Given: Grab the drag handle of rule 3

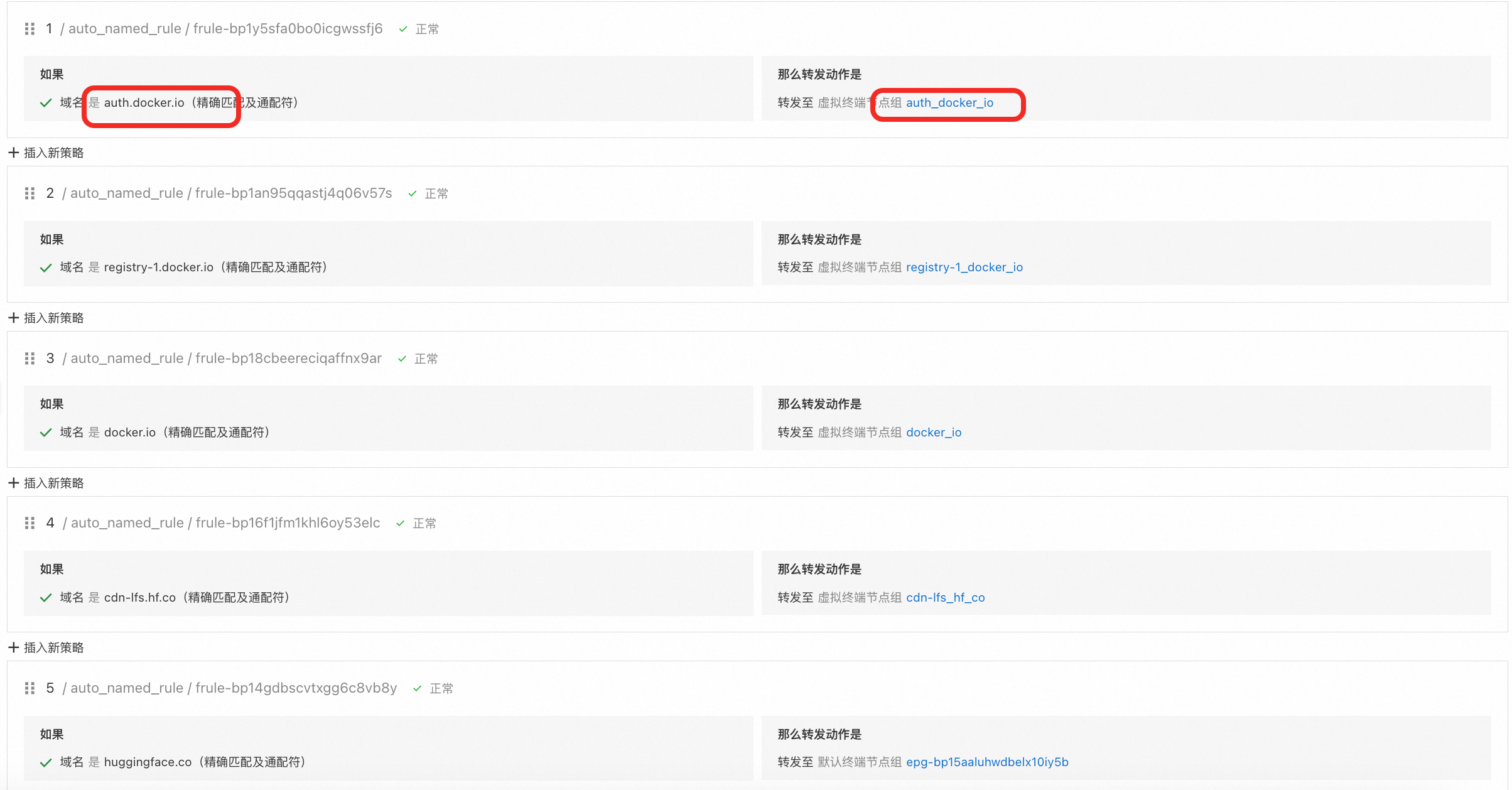Looking at the screenshot, I should click(x=30, y=359).
